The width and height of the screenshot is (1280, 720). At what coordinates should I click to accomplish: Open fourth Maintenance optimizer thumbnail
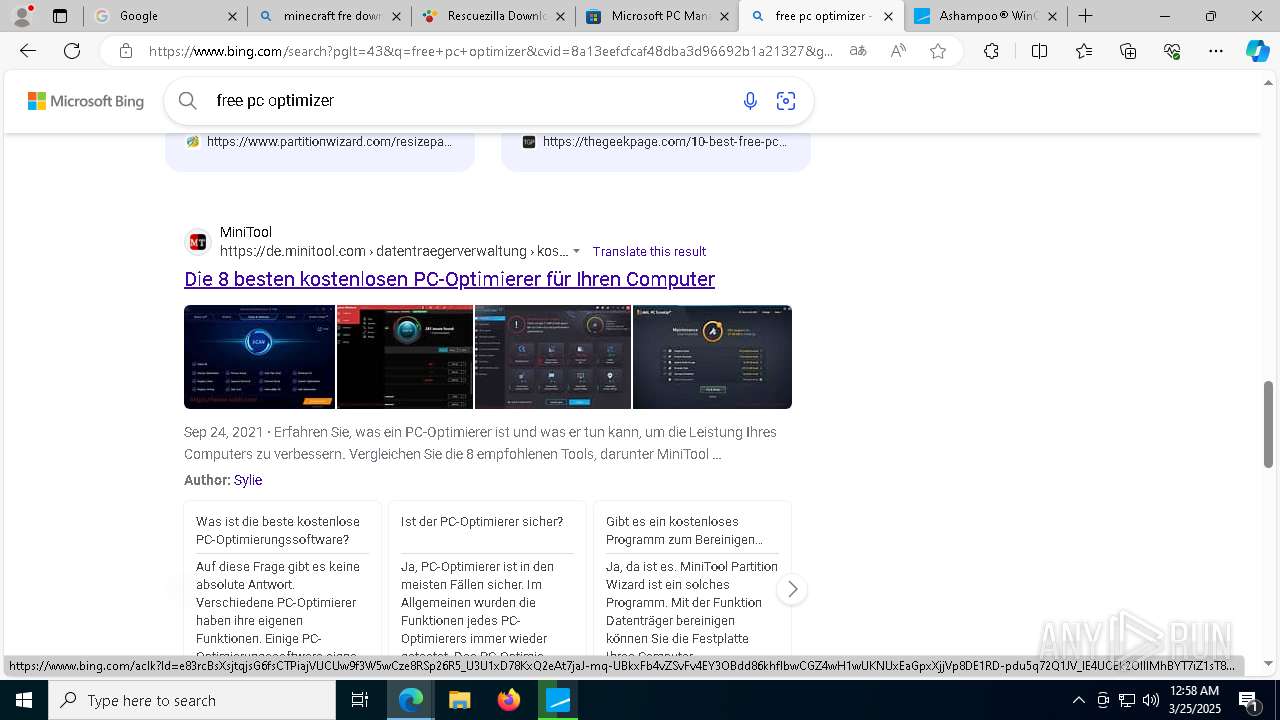pos(712,357)
